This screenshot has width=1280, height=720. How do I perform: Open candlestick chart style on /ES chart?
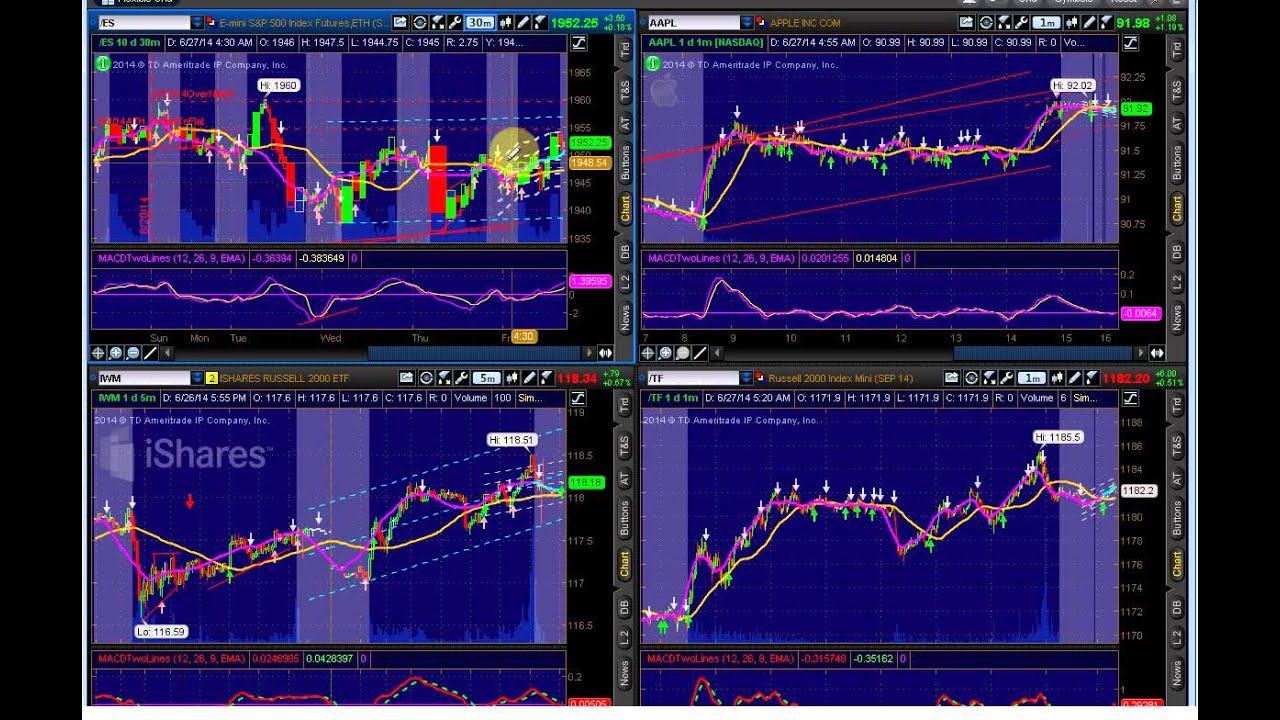point(506,22)
